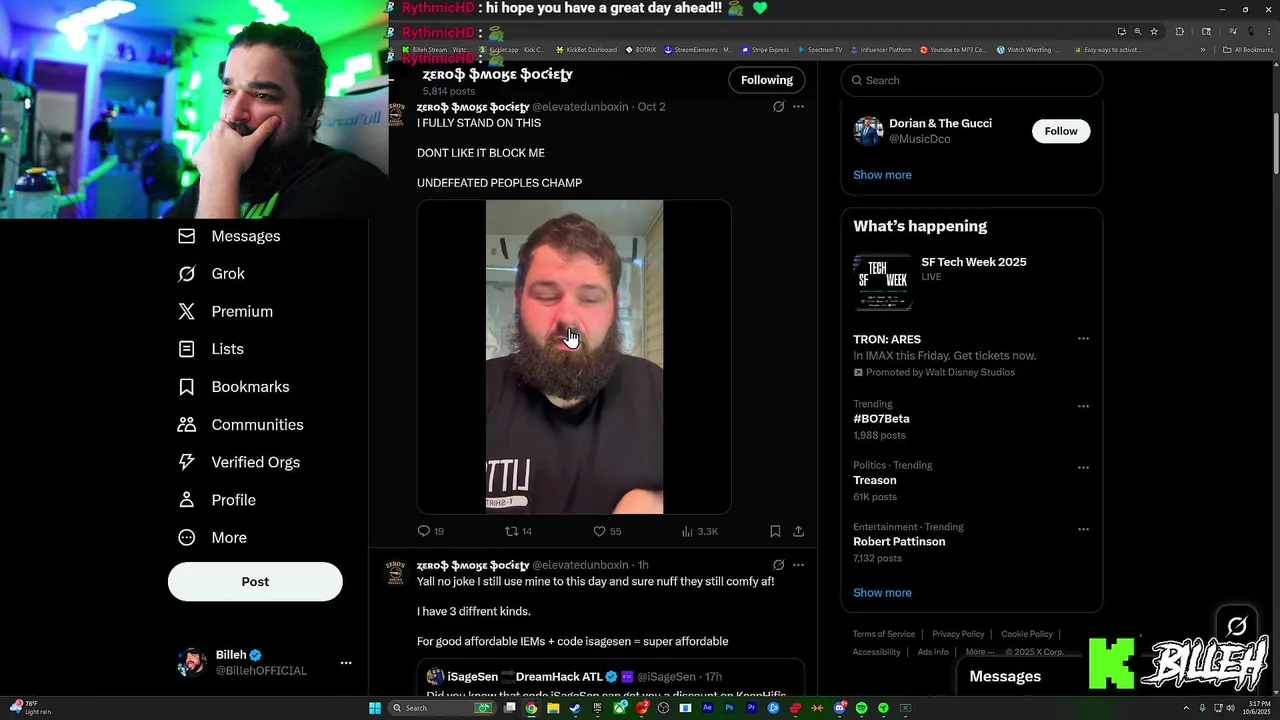Open the #BO7Beta trending topic
The image size is (1280, 720).
coord(881,419)
